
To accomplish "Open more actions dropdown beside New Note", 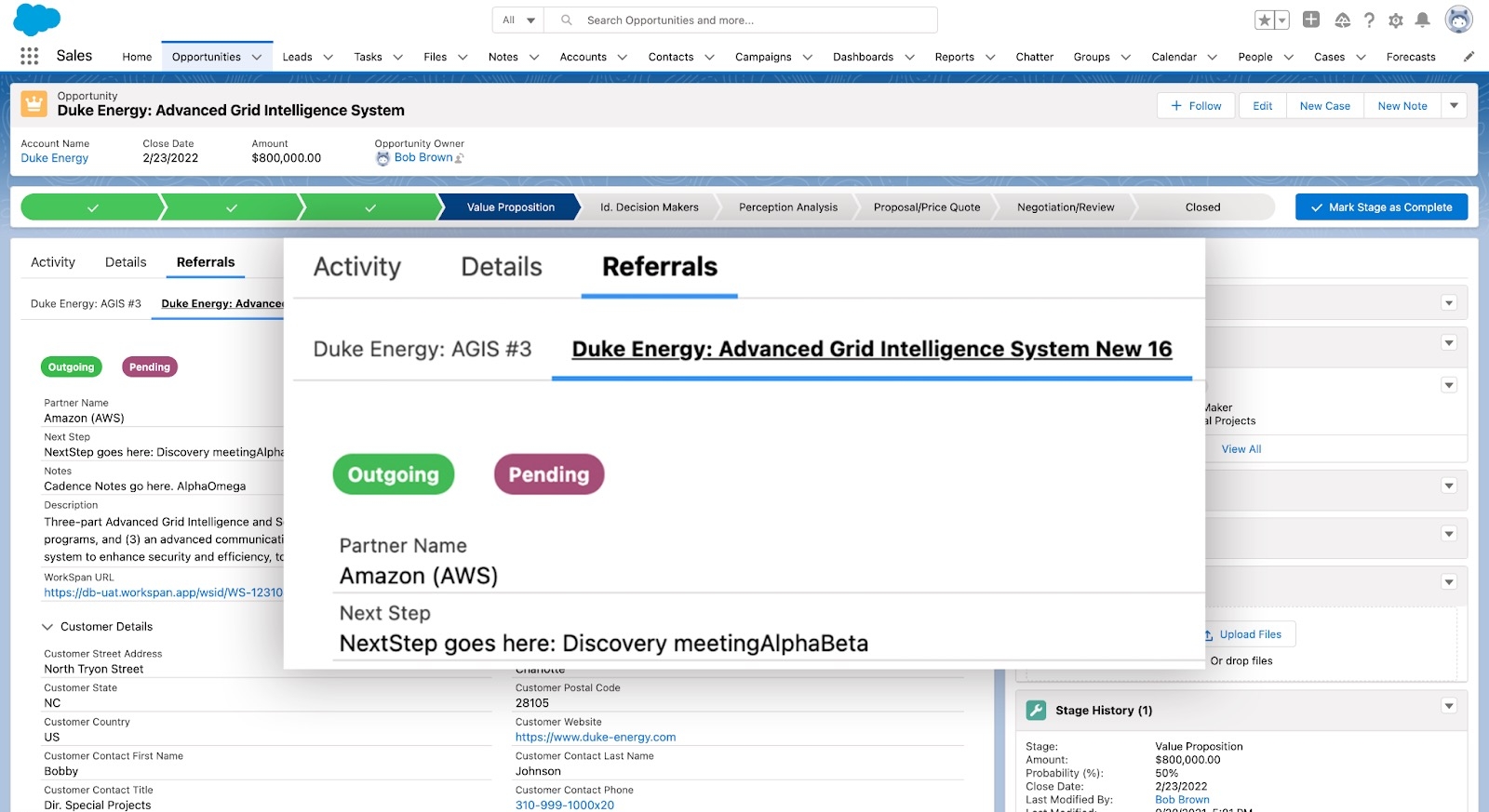I will [1454, 106].
